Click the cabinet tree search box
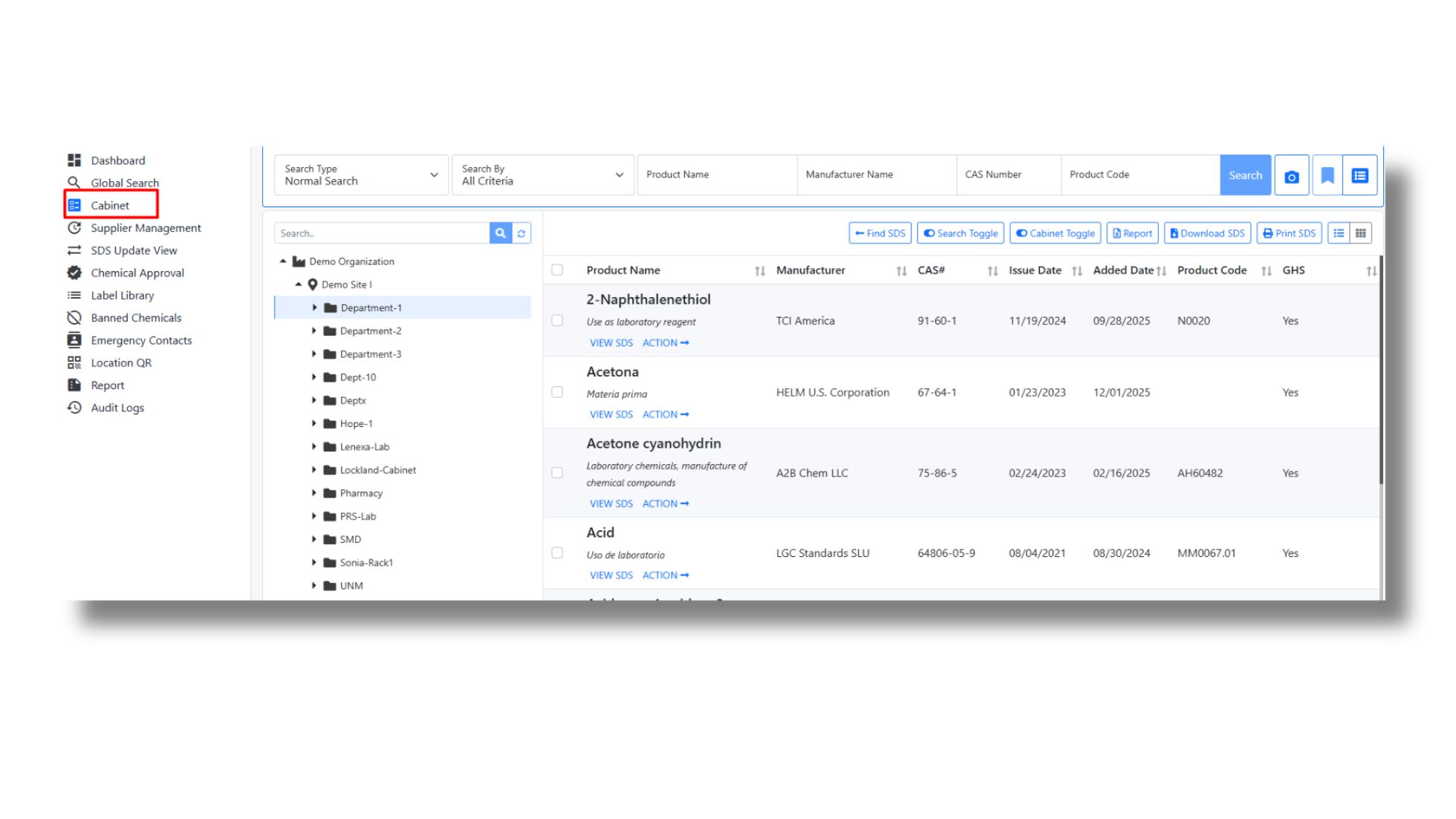Viewport: 1456px width, 819px height. [382, 233]
